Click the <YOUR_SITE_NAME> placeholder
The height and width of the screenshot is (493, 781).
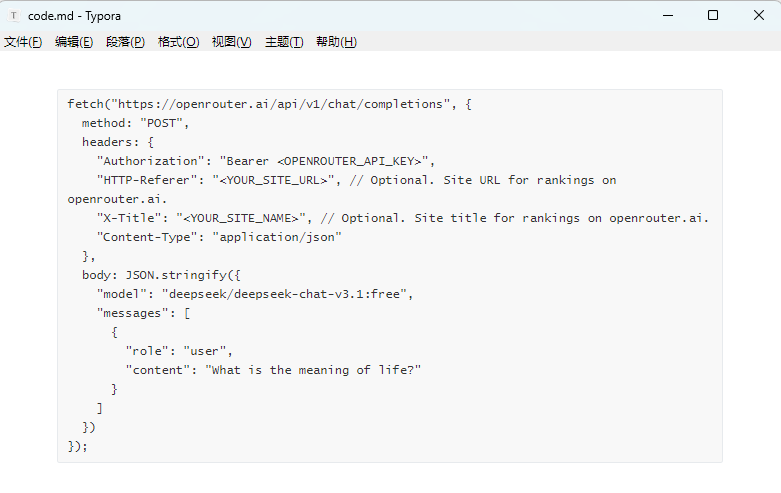[x=241, y=218]
